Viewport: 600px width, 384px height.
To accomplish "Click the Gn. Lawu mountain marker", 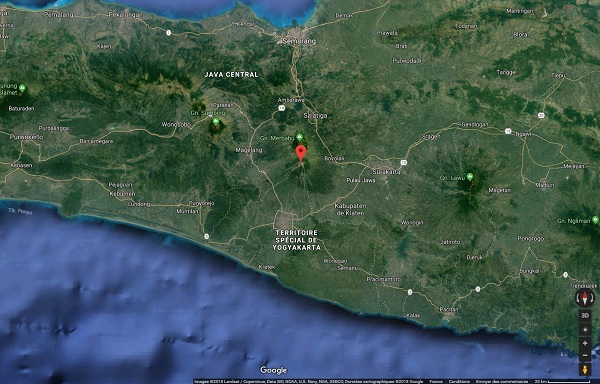I will click(x=470, y=177).
